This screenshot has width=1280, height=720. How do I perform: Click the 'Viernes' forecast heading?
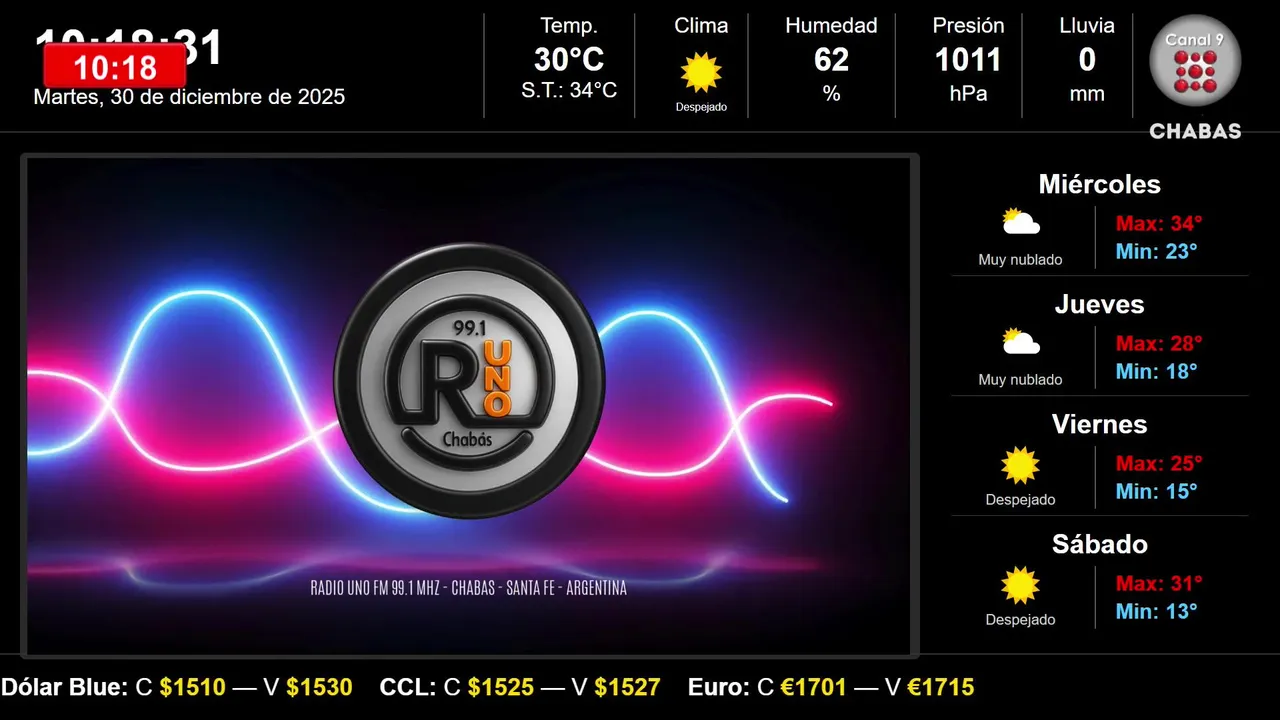click(1099, 424)
